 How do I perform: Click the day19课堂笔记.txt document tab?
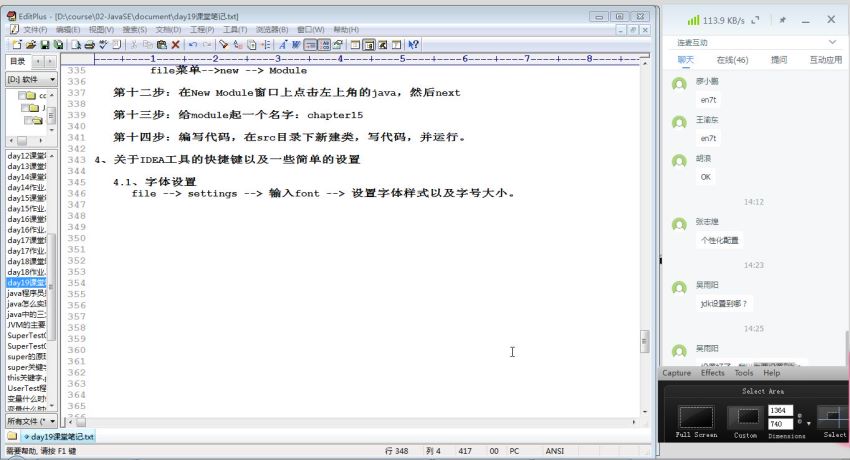coord(59,436)
